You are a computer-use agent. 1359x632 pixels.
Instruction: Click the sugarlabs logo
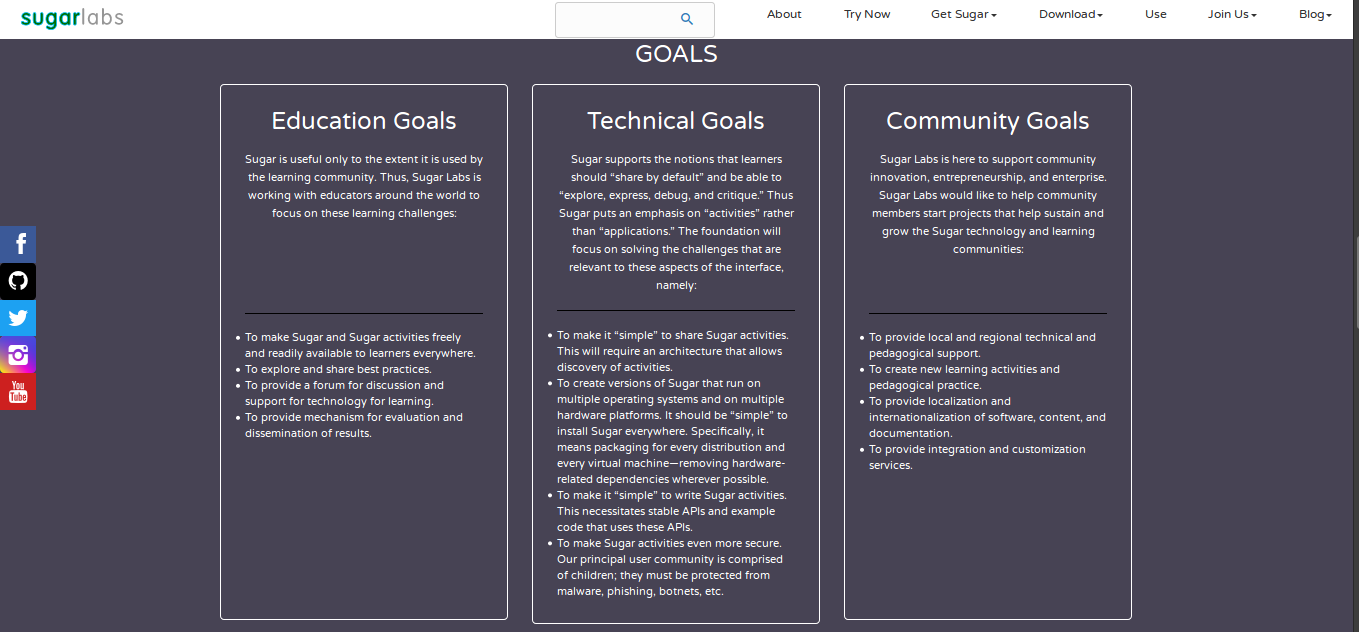(x=72, y=18)
